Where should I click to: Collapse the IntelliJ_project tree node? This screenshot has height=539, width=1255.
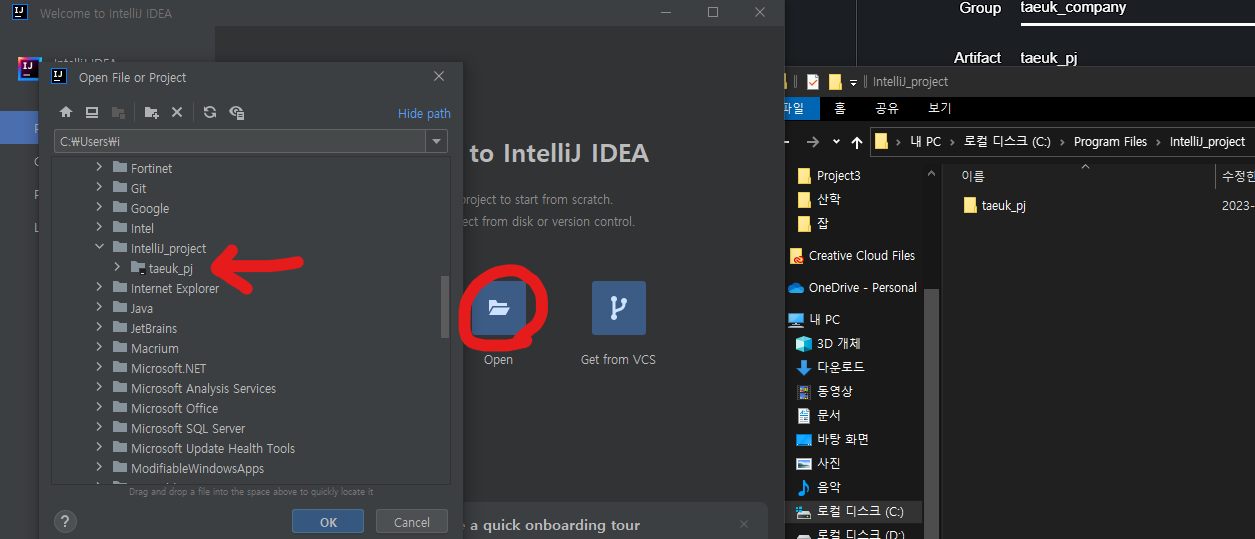[99, 247]
